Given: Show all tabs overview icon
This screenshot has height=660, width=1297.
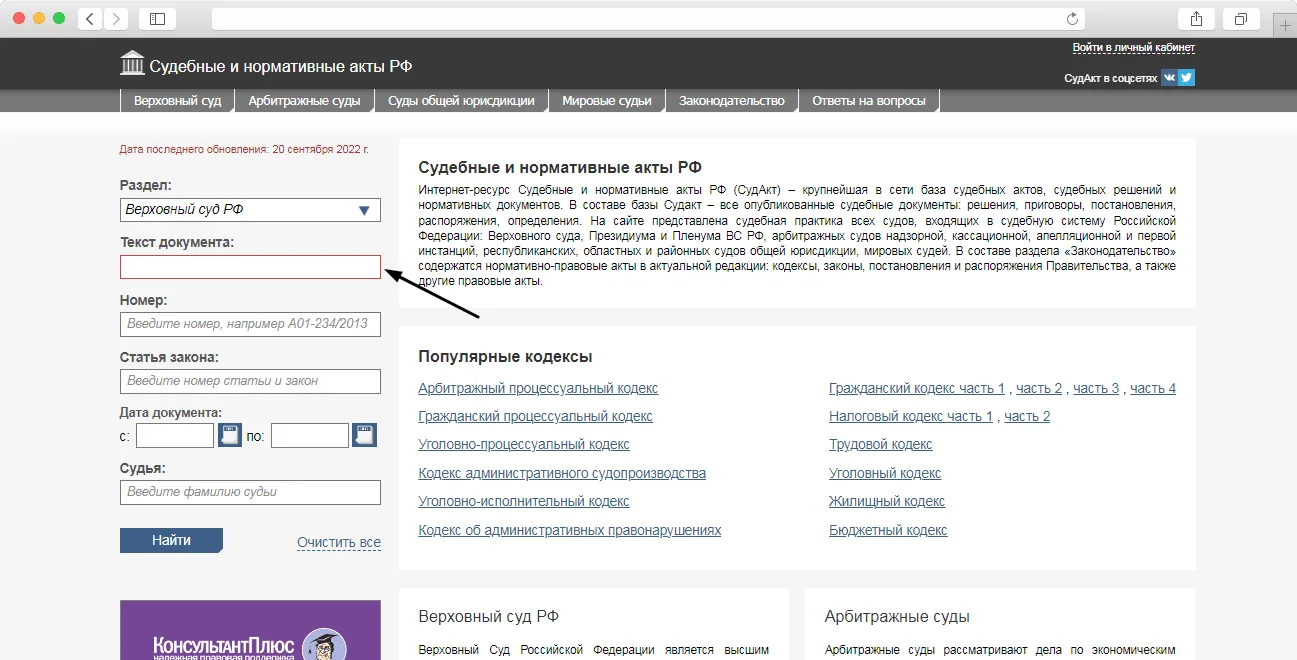Looking at the screenshot, I should (x=1240, y=19).
